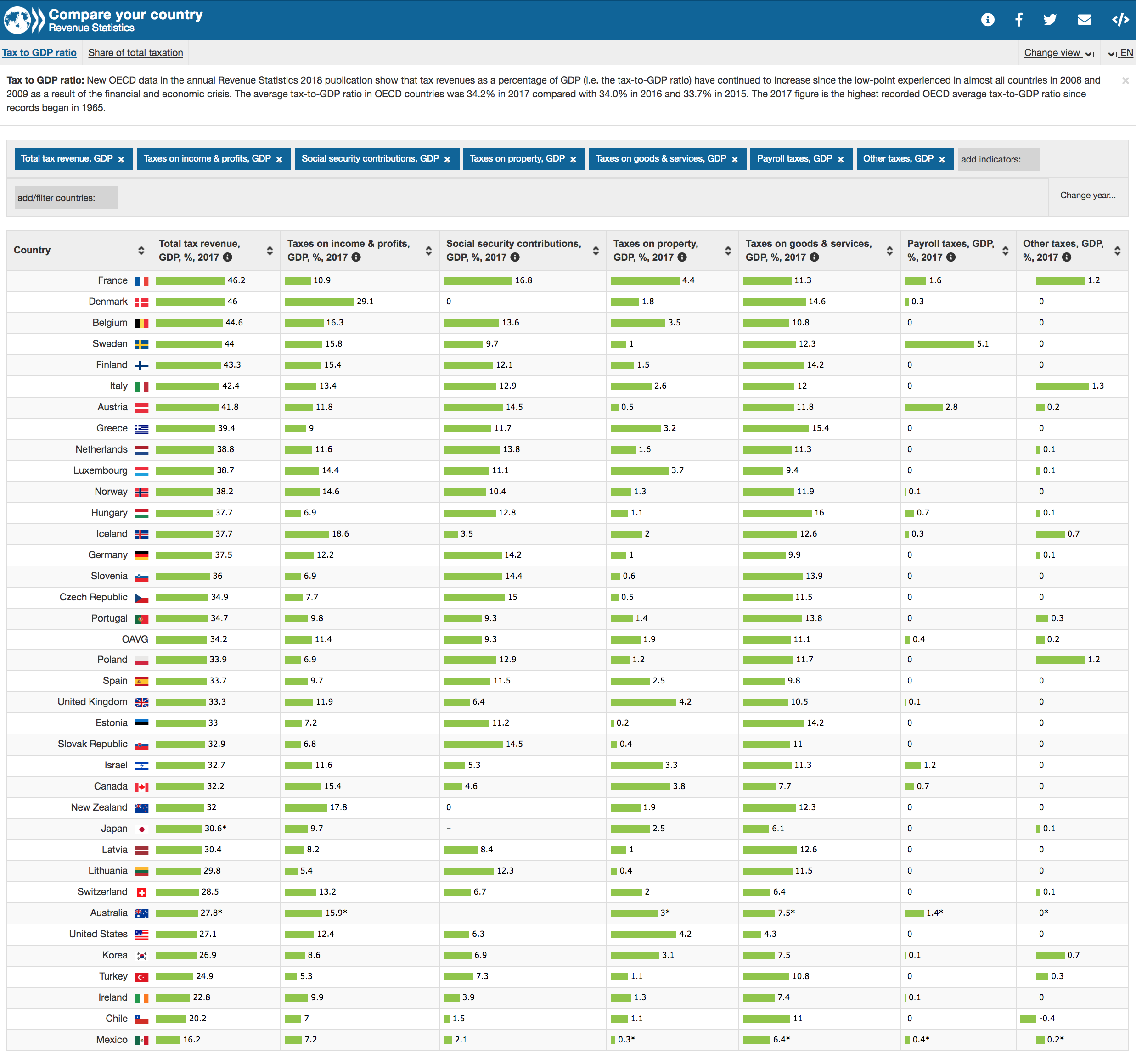The width and height of the screenshot is (1136, 1064).
Task: Share page via Facebook icon
Action: (1018, 20)
